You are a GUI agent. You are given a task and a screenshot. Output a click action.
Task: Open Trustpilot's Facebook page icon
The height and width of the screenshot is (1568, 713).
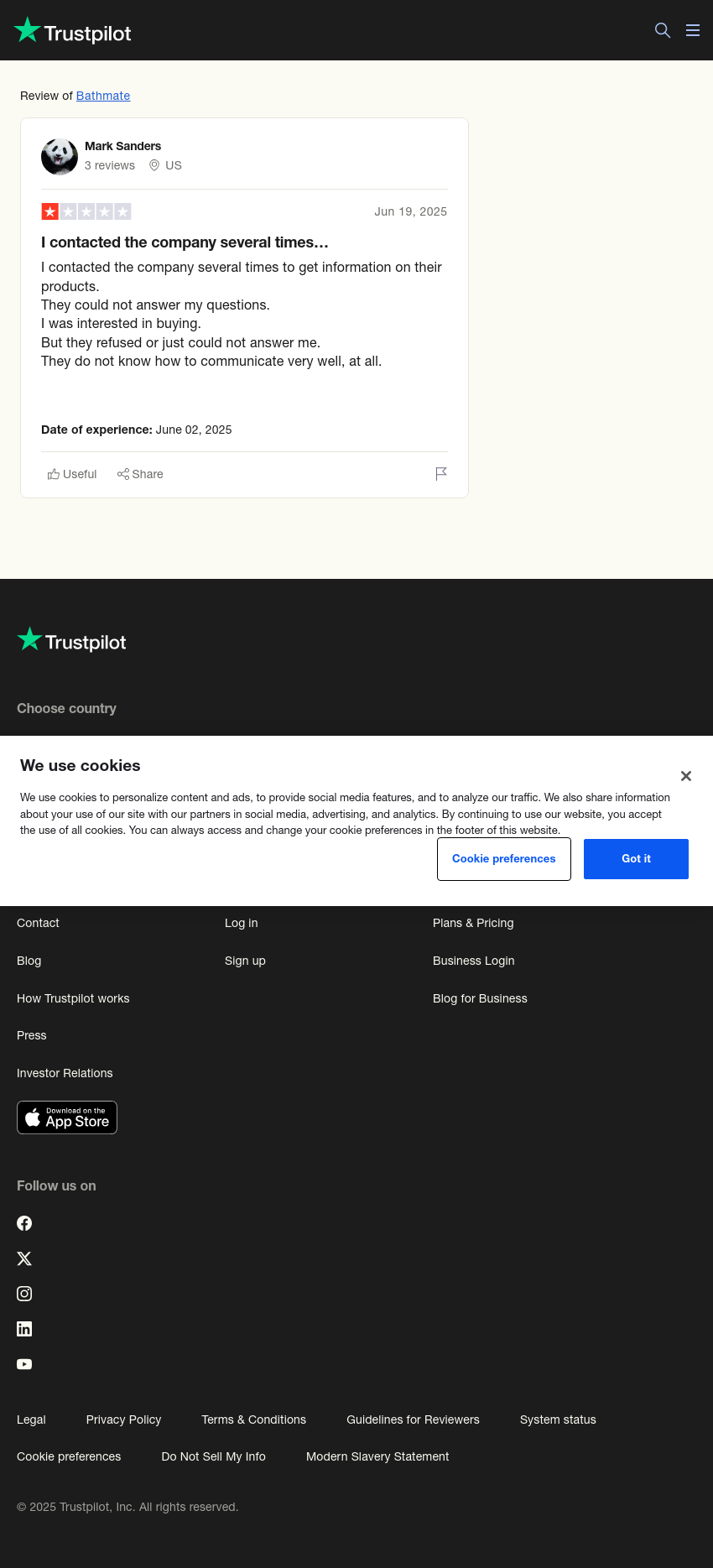pyautogui.click(x=24, y=1223)
